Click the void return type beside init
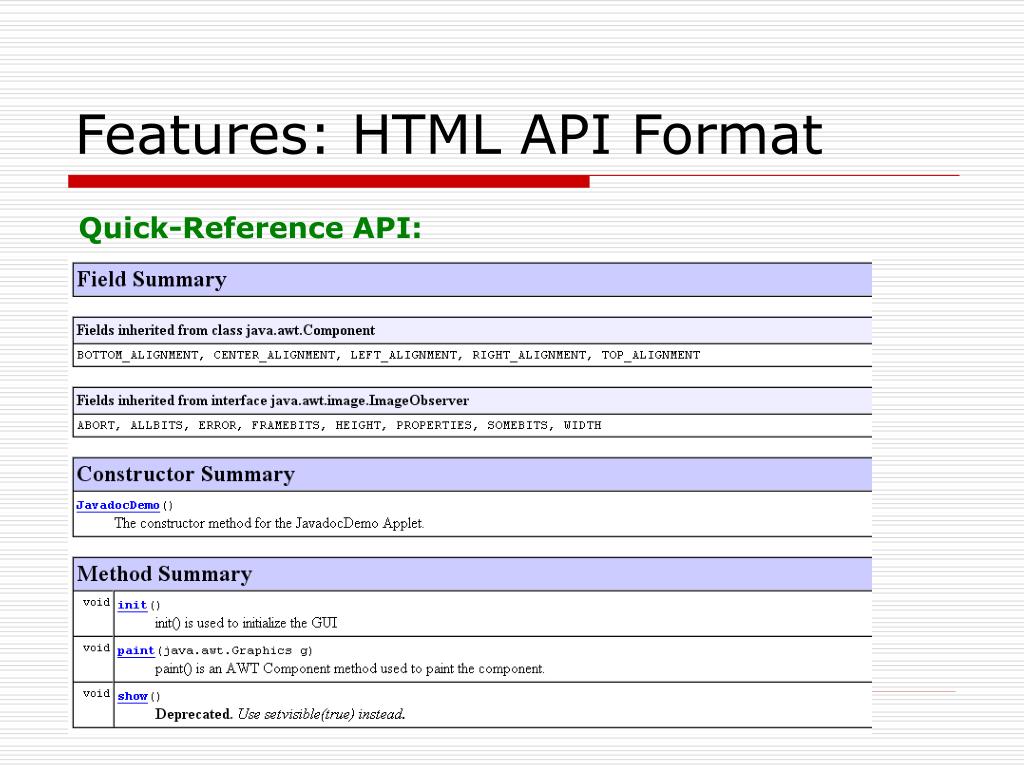The width and height of the screenshot is (1024, 768). (94, 603)
